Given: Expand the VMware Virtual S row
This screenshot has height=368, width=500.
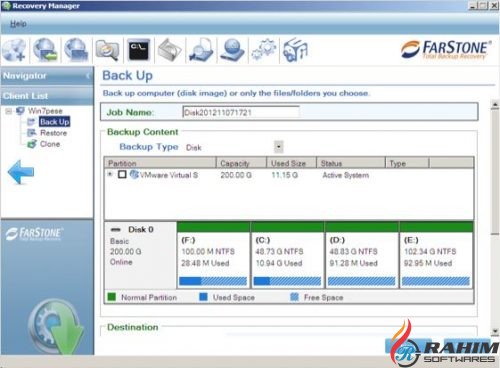Looking at the screenshot, I should (110, 174).
